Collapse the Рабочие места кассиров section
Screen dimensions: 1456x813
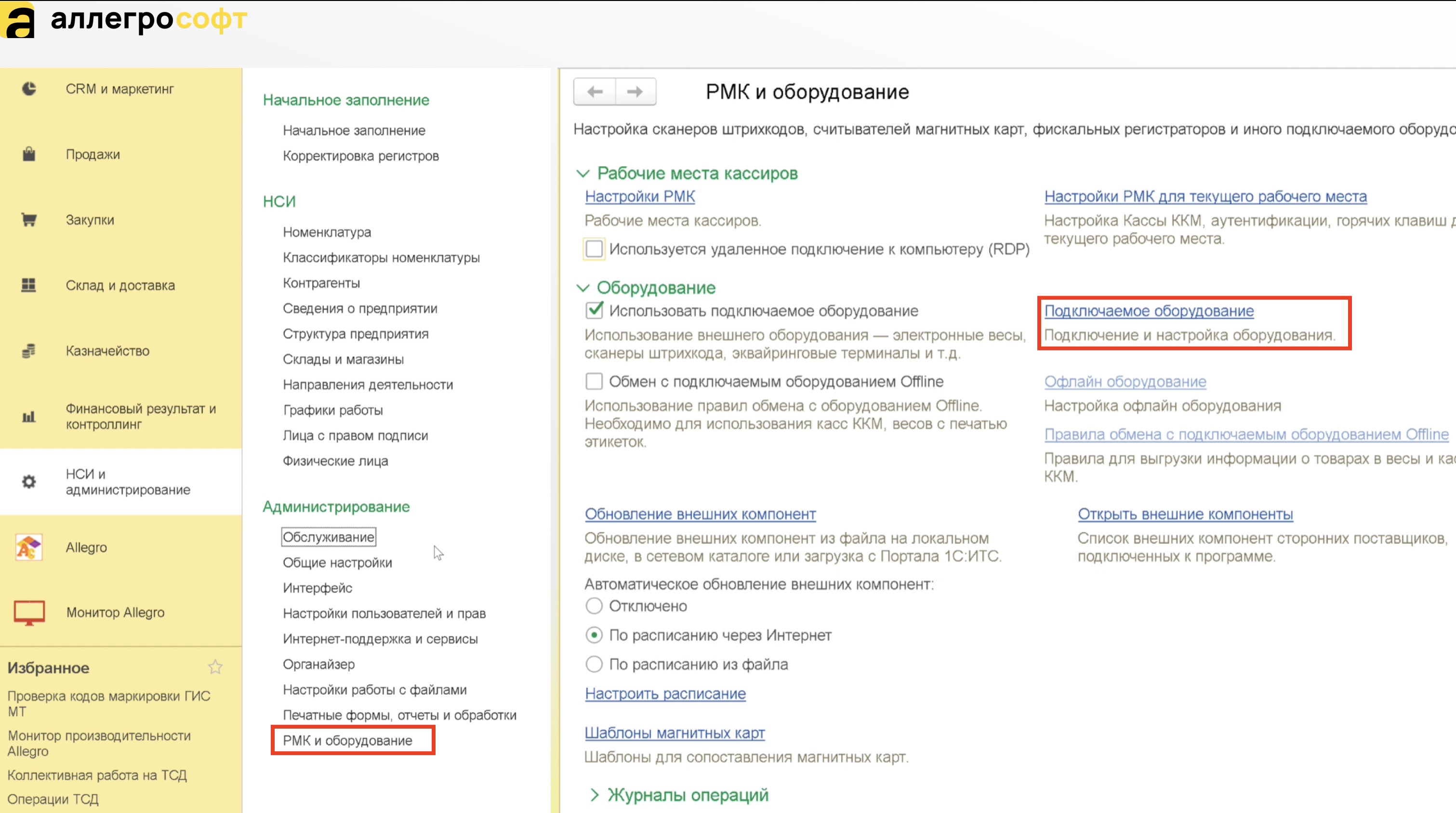(x=583, y=173)
